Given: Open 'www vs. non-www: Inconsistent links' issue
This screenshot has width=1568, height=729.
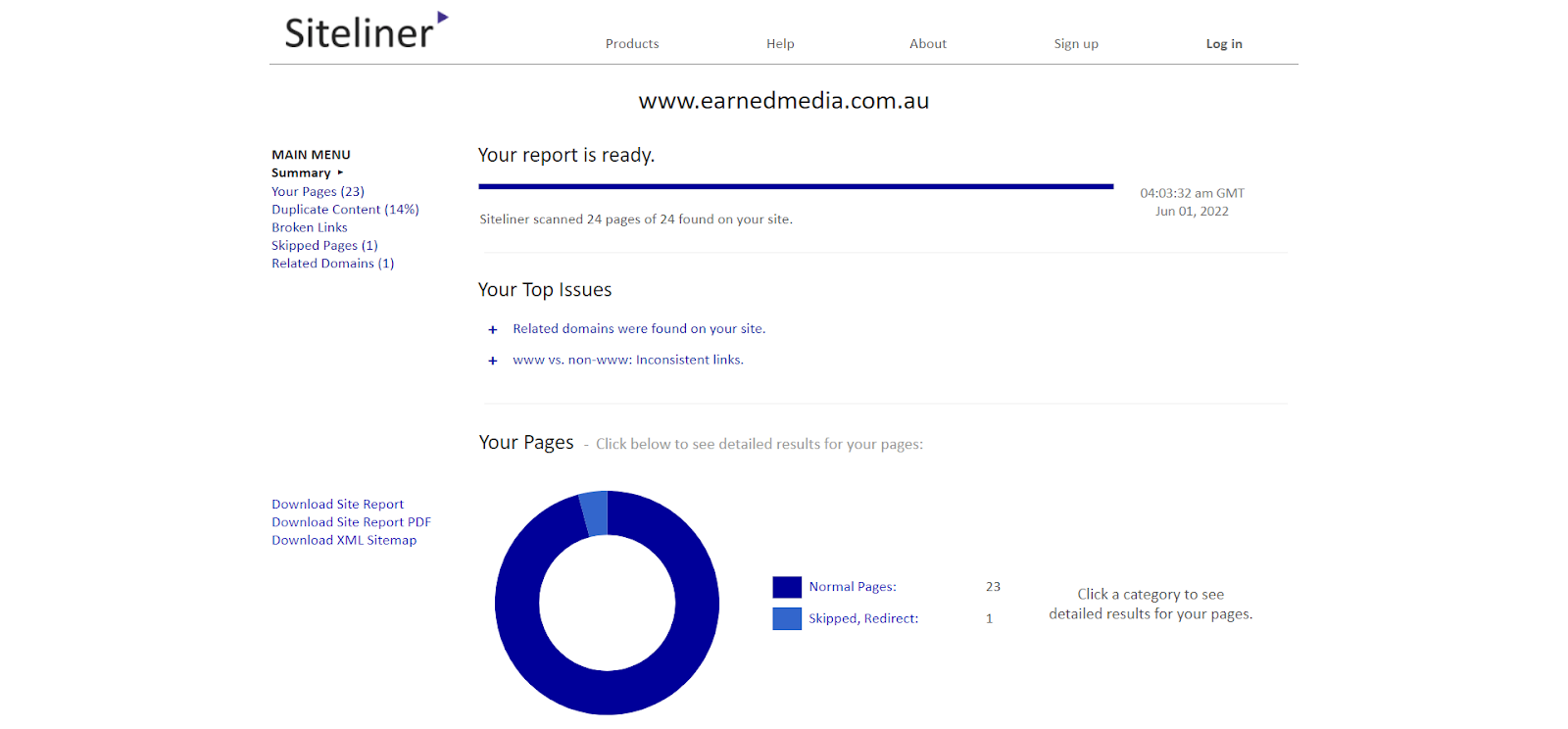Looking at the screenshot, I should tap(628, 361).
